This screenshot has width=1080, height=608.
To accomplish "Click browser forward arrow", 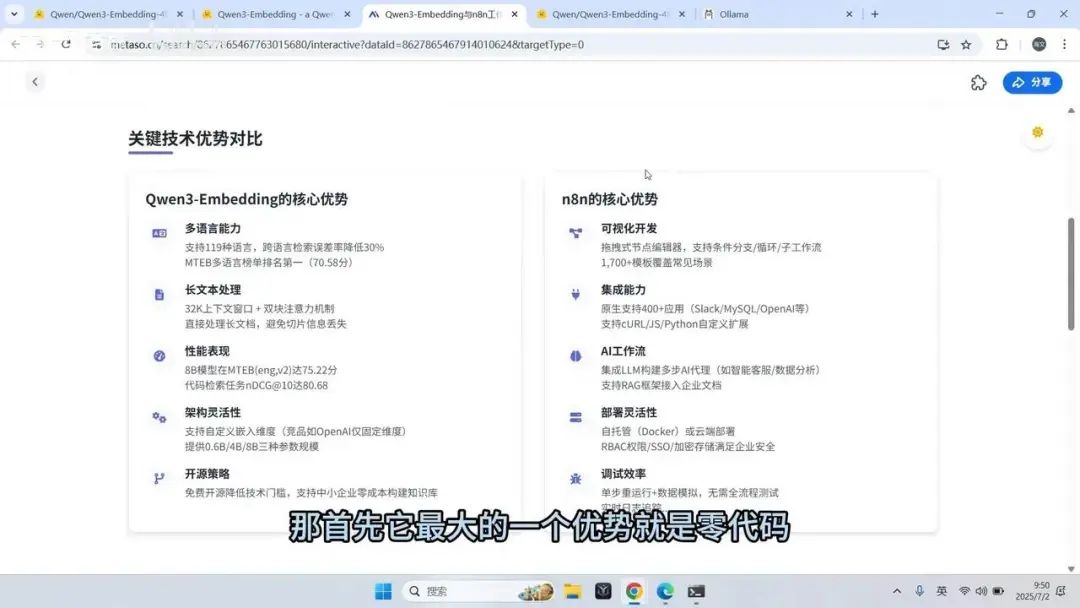I will click(x=40, y=44).
